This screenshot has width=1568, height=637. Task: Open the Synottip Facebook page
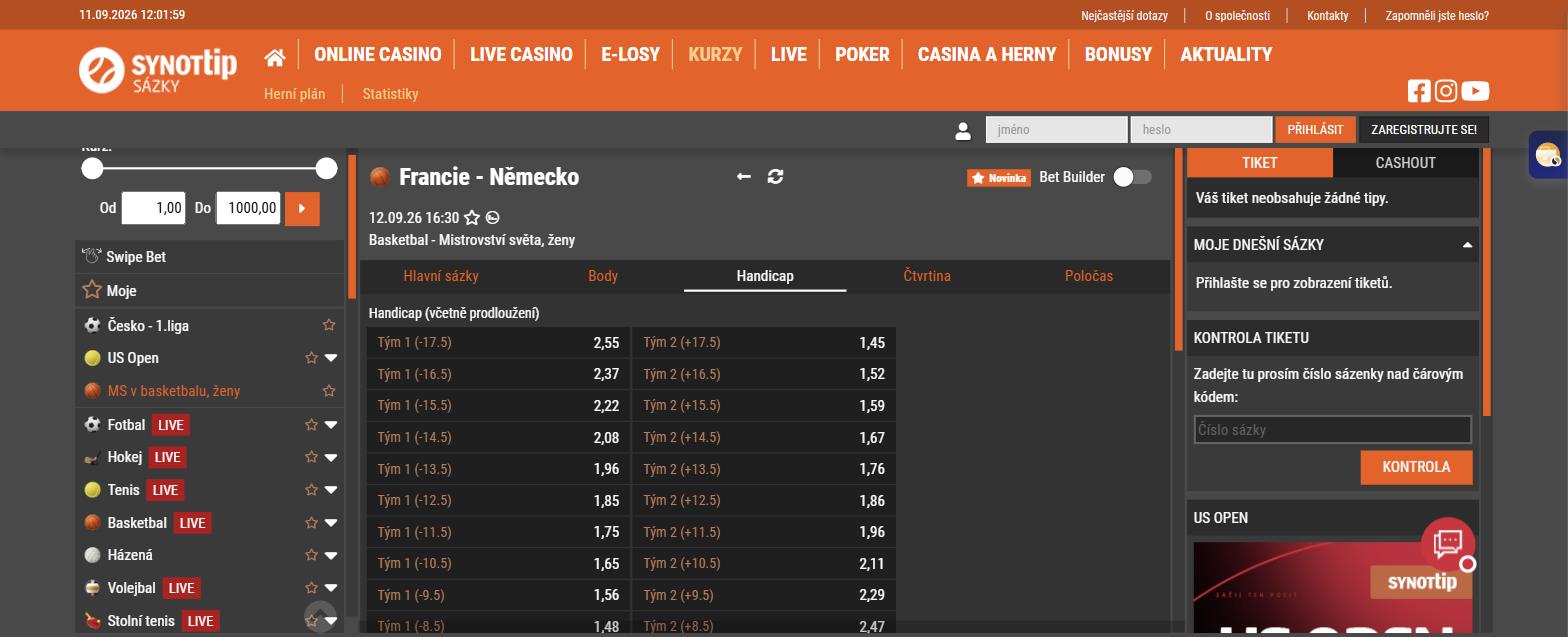pos(1419,91)
